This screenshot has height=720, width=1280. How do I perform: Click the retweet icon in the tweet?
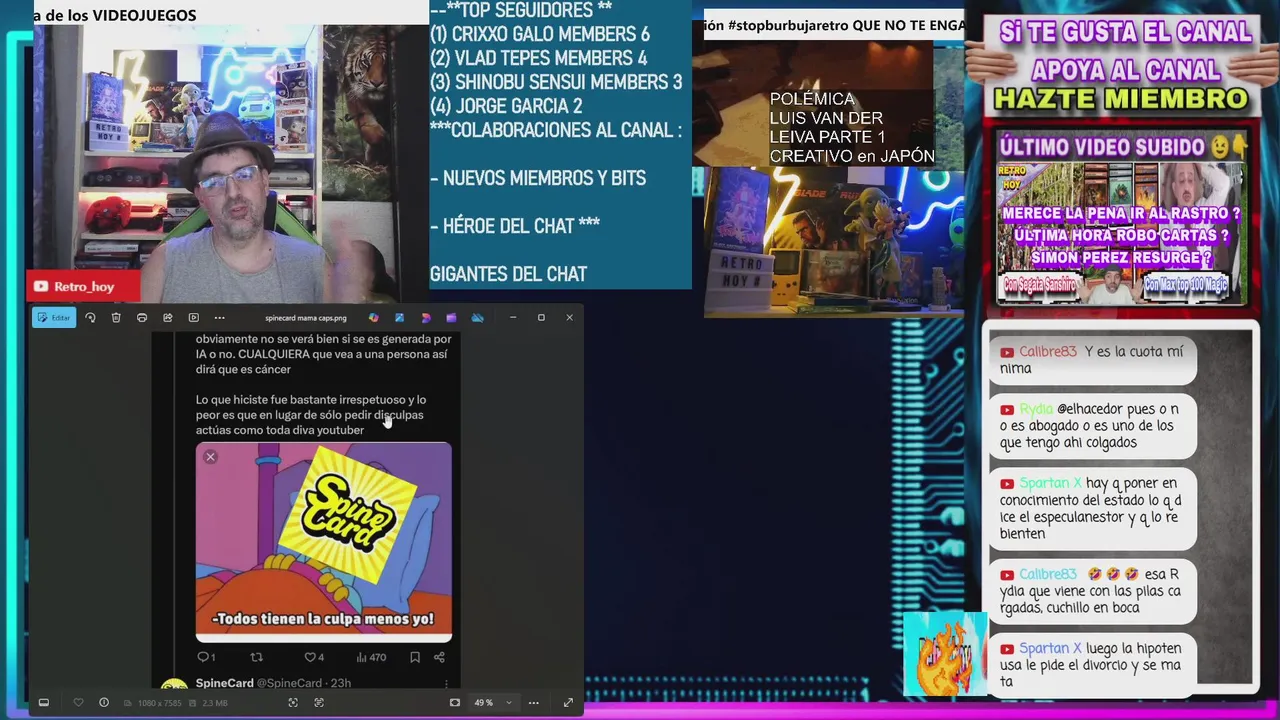(256, 657)
